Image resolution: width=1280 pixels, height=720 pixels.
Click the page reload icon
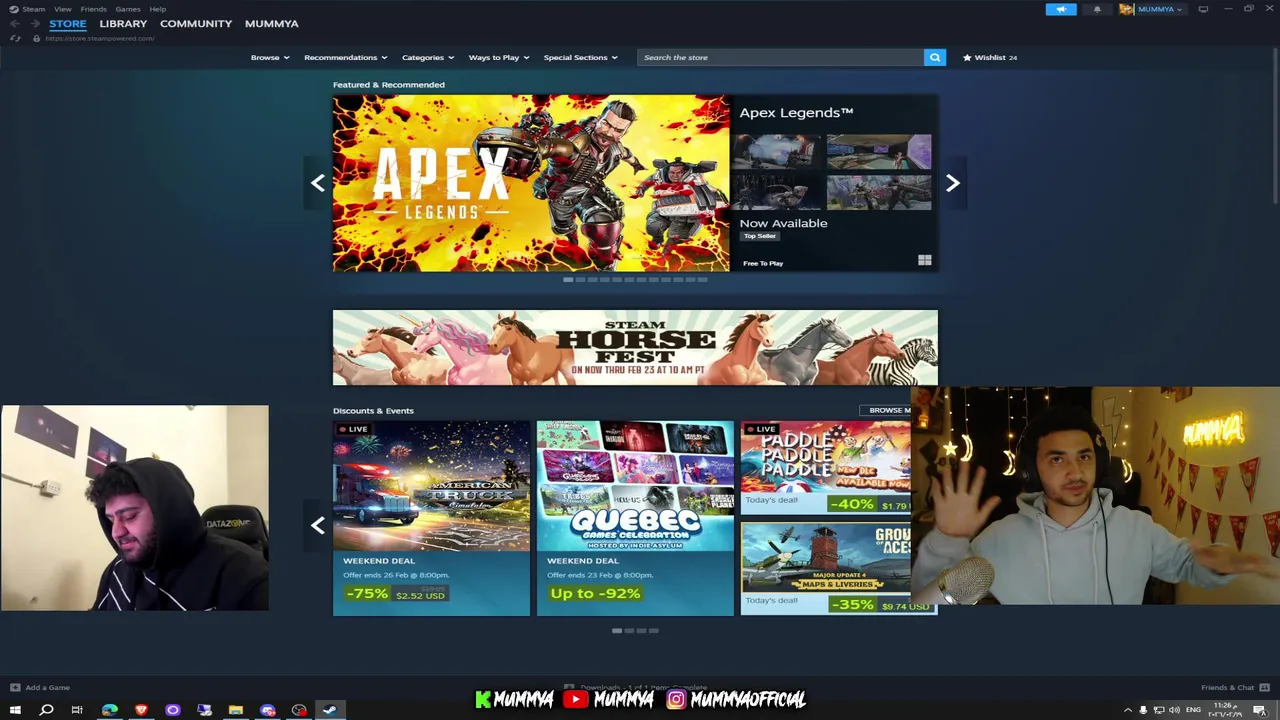(x=15, y=38)
